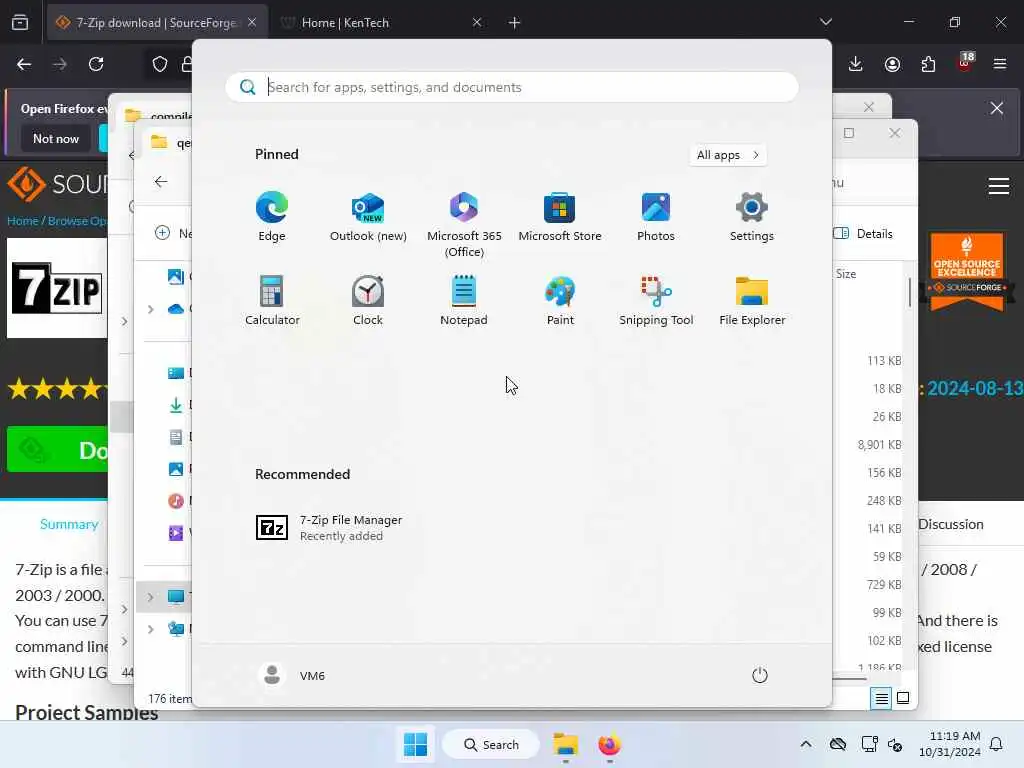Open VM6 user account menu
1024x768 pixels.
pos(292,675)
